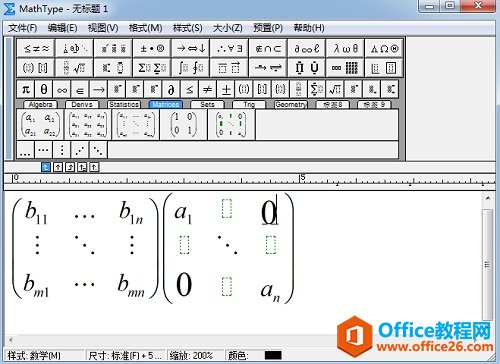This screenshot has width=500, height=364.
Task: Insert infinity symbol from small bar
Action: [62, 89]
